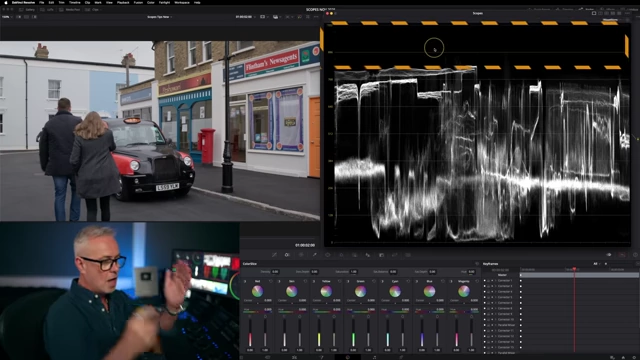640x360 pixels.
Task: Toggle the Skin slice enable switch
Action: [x=280, y=281]
